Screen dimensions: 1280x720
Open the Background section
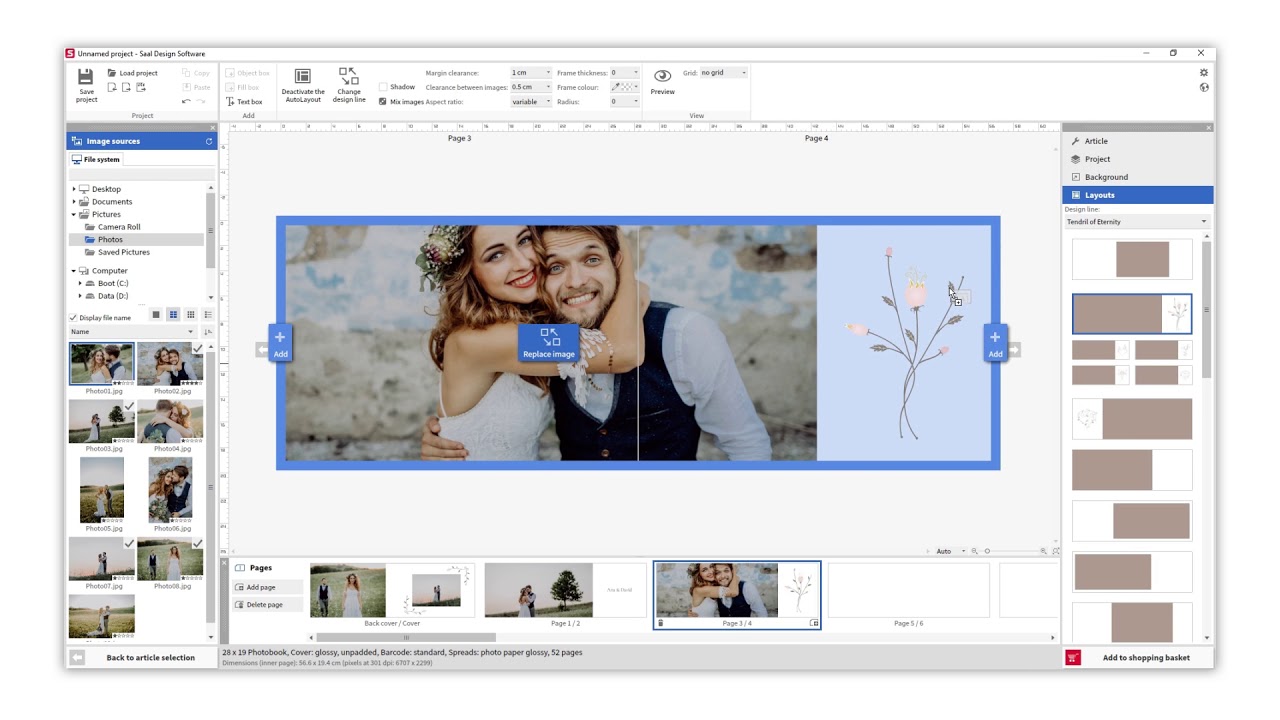[1137, 177]
